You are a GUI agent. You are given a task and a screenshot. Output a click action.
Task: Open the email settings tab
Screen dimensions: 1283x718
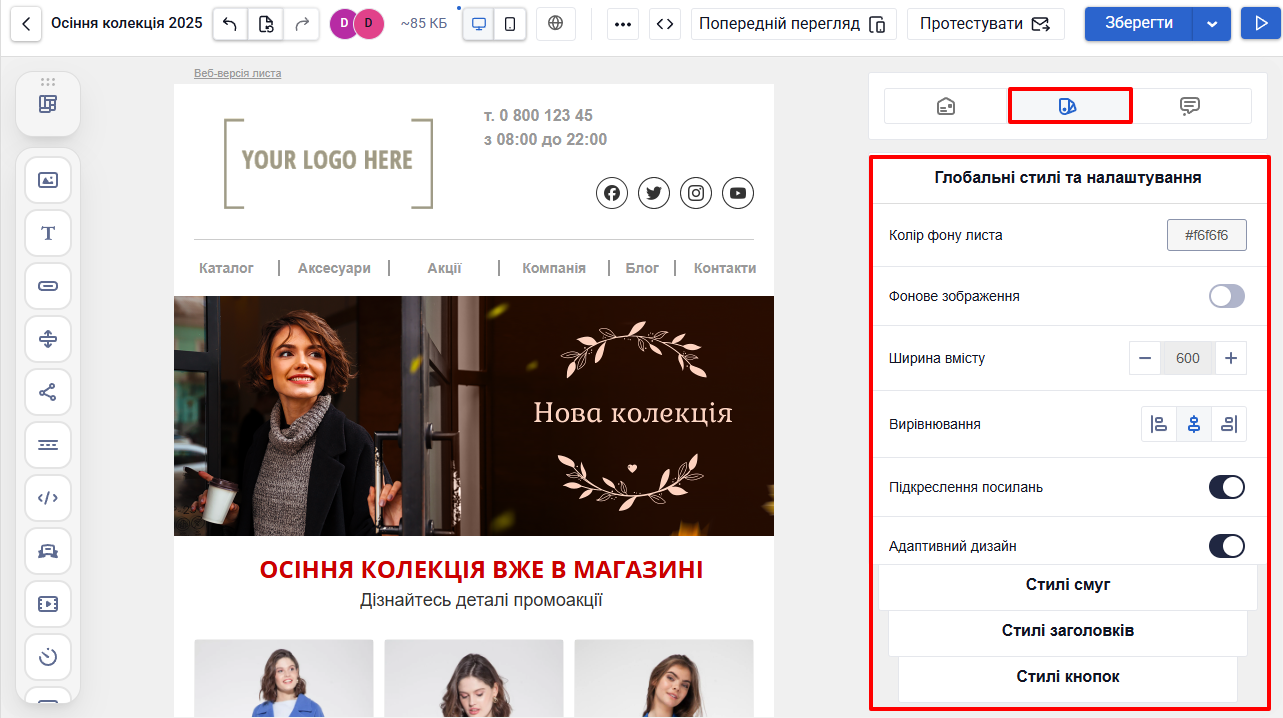pos(946,106)
